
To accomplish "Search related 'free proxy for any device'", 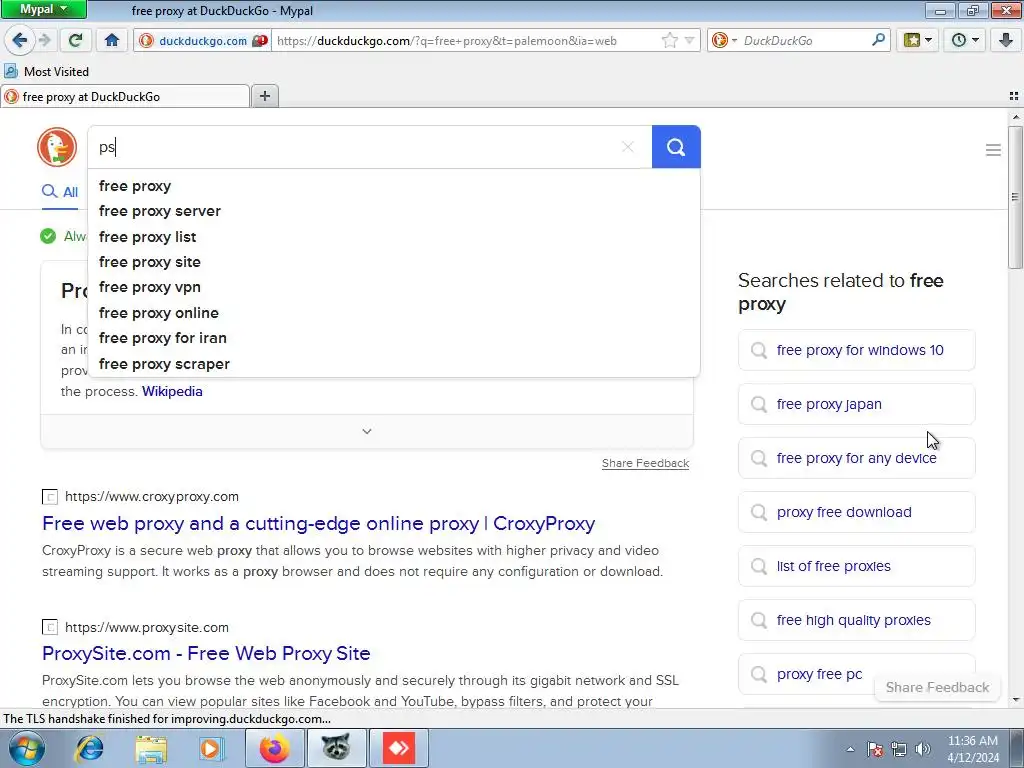I will tap(857, 458).
